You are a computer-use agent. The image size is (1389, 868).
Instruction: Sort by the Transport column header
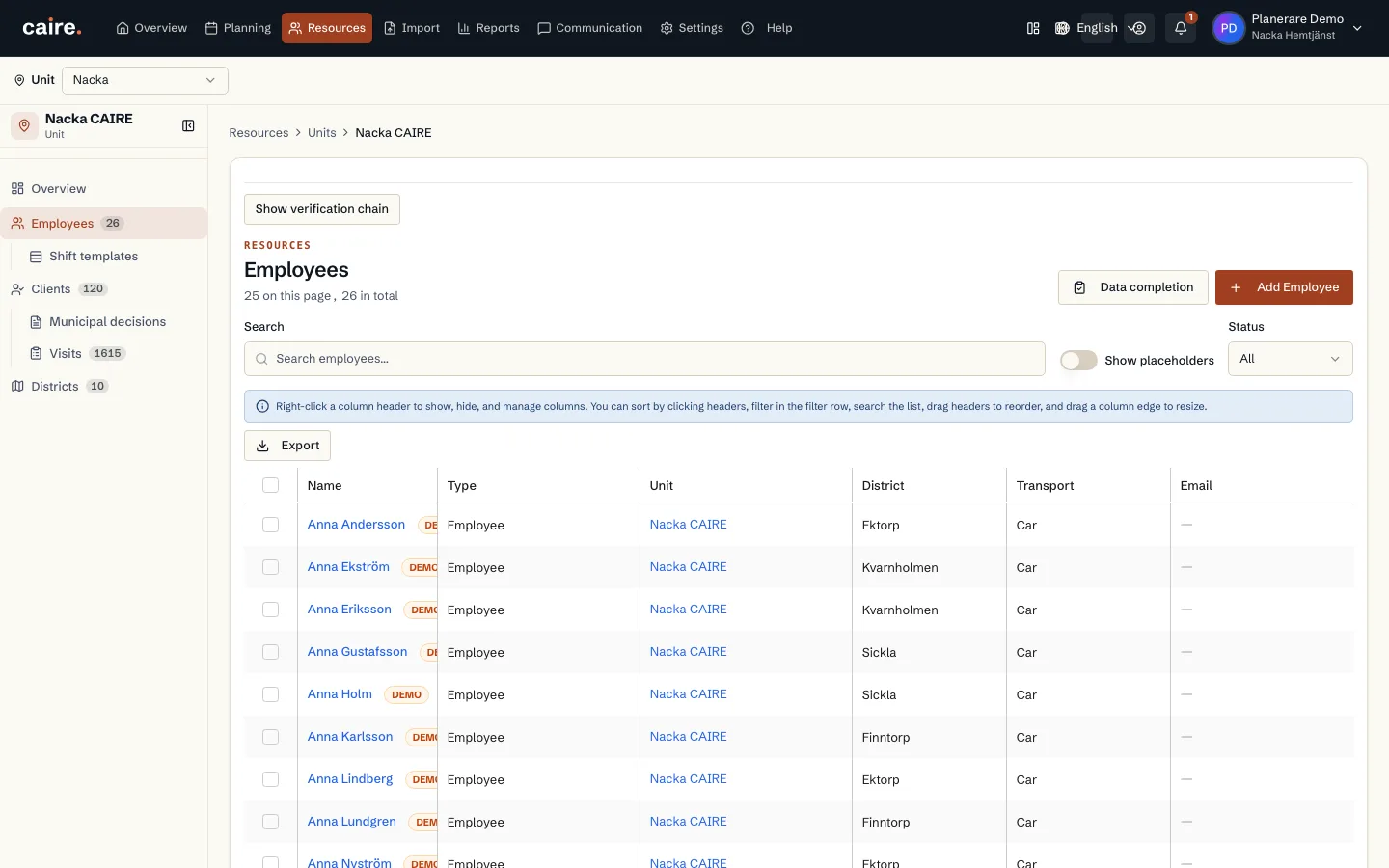(x=1046, y=485)
